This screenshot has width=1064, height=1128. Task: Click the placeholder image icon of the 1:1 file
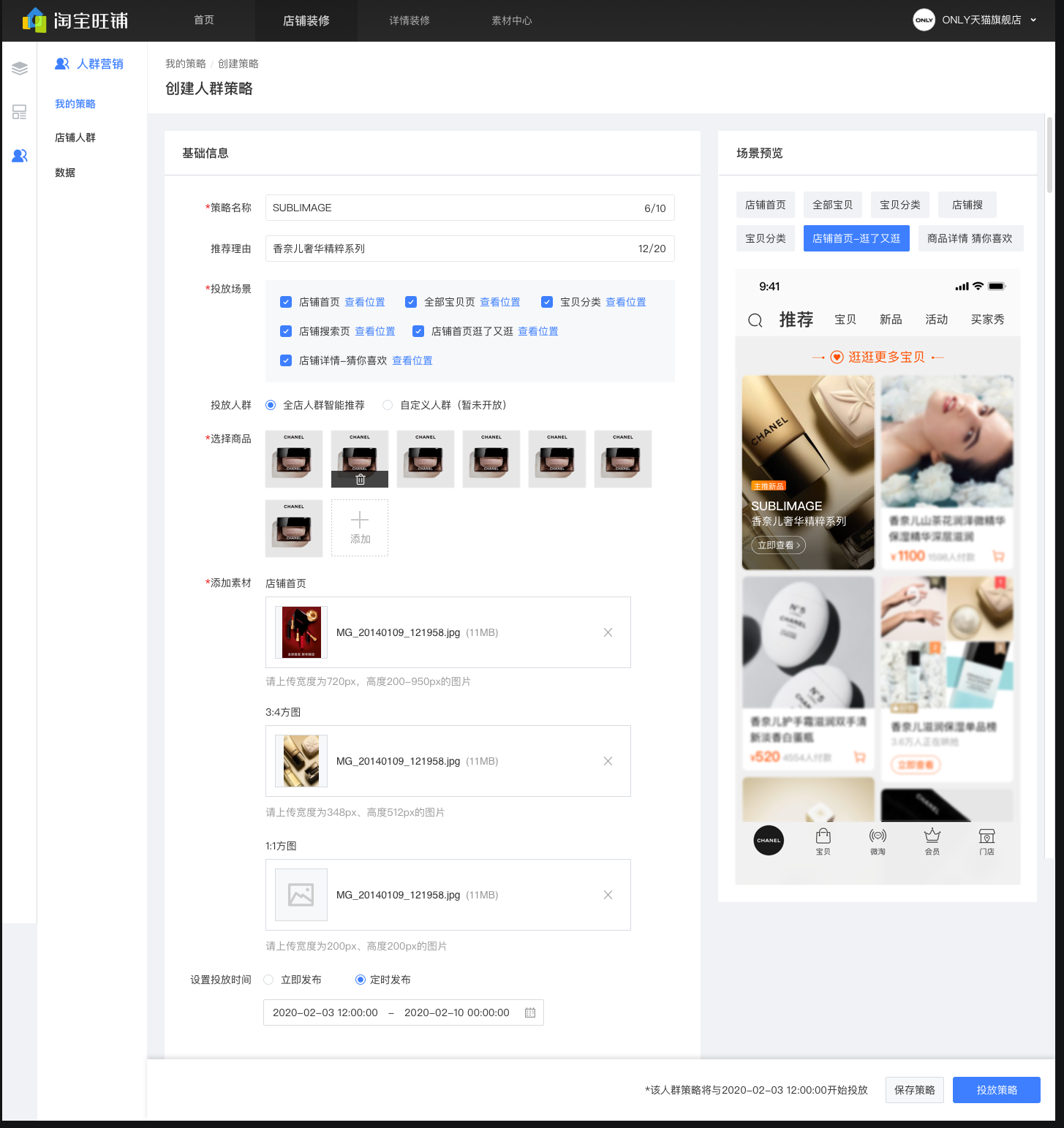[301, 895]
